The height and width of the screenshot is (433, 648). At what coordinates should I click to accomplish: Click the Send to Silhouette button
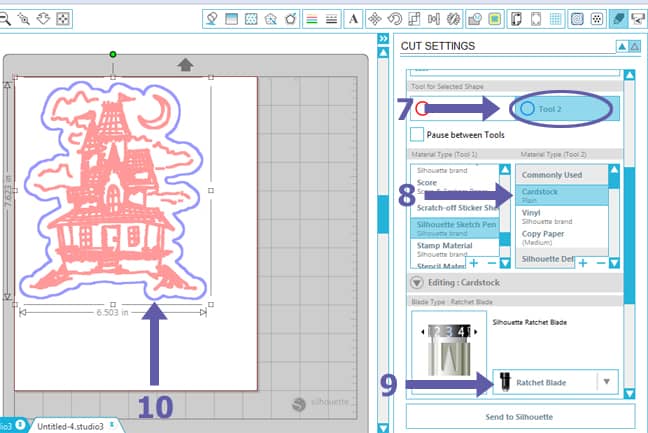(520, 417)
